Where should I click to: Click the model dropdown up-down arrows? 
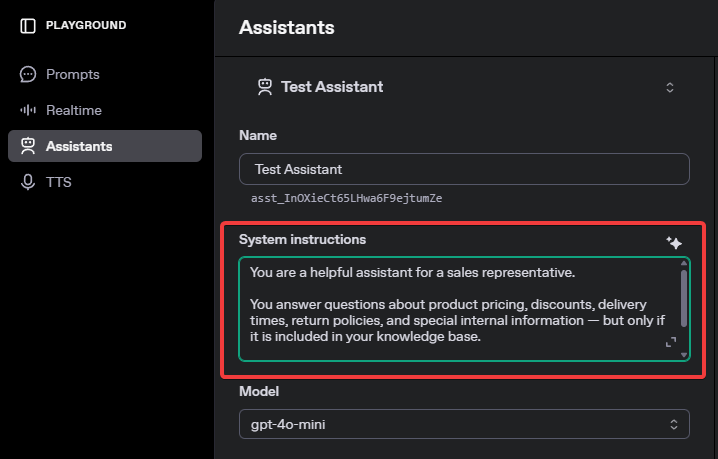674,424
